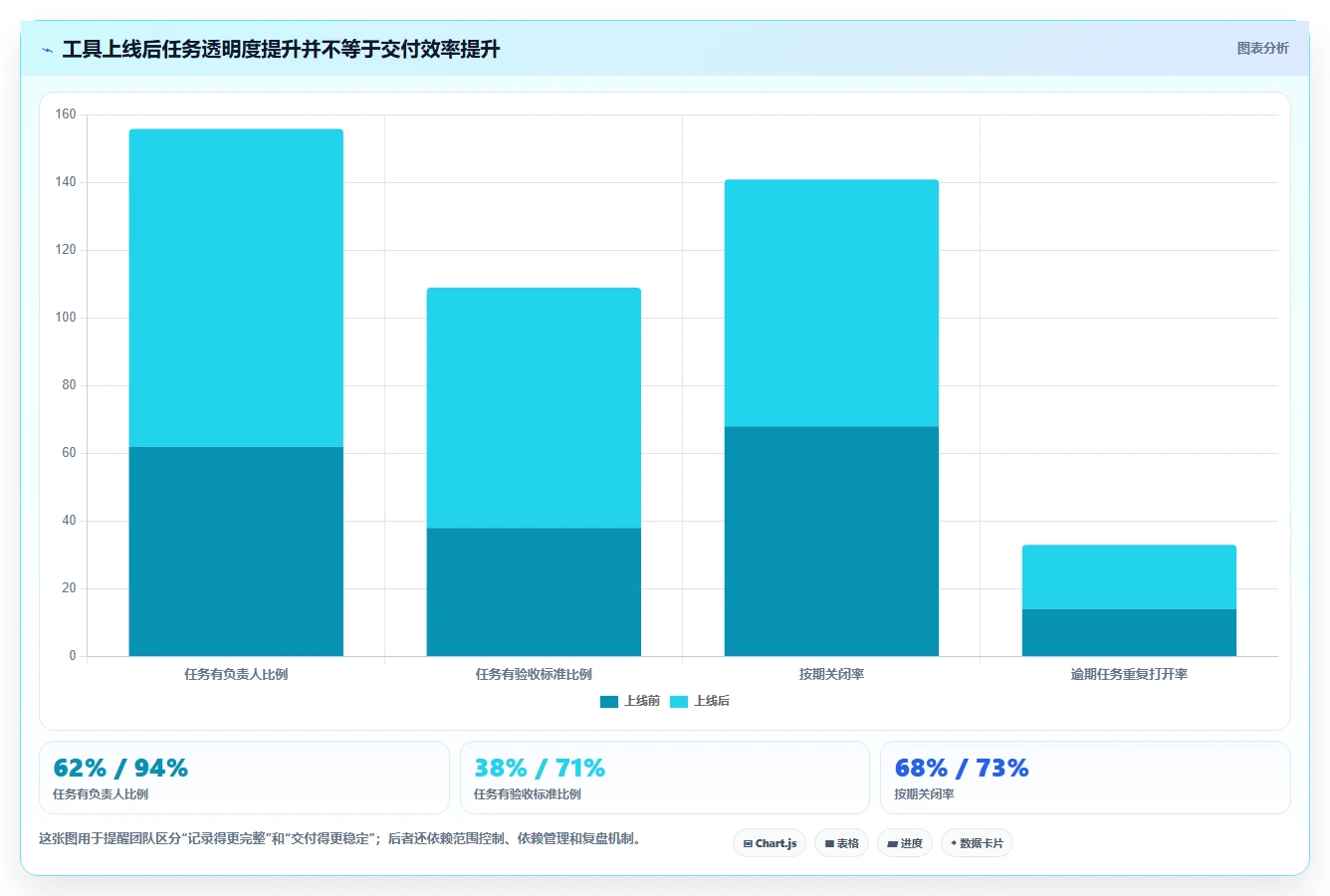Click the x-axis label 任务有负责人比例
The height and width of the screenshot is (896, 1330).
236,674
